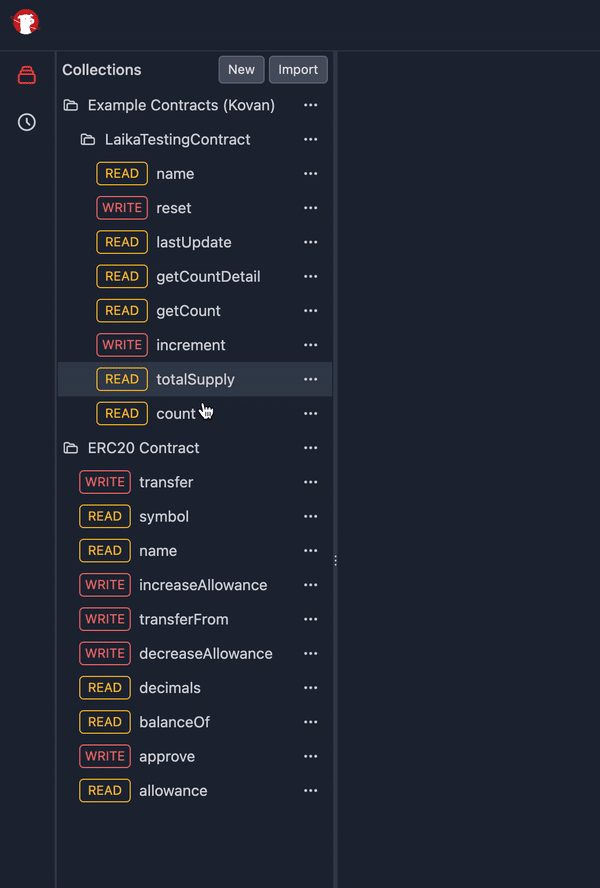
Task: Open options menu beside the approve request
Action: pyautogui.click(x=310, y=756)
